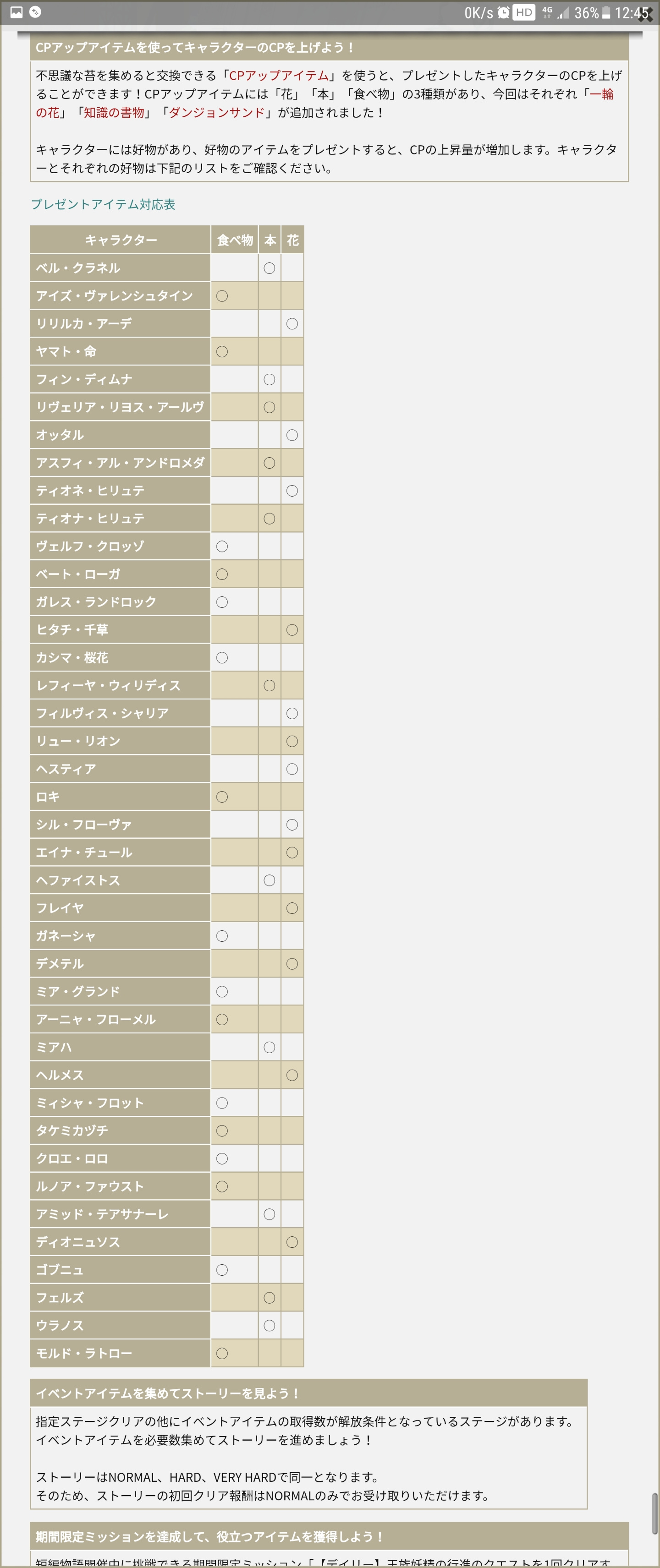Viewport: 660px width, 1568px height.
Task: Tap the 12:45 clock in status bar
Action: tap(631, 13)
